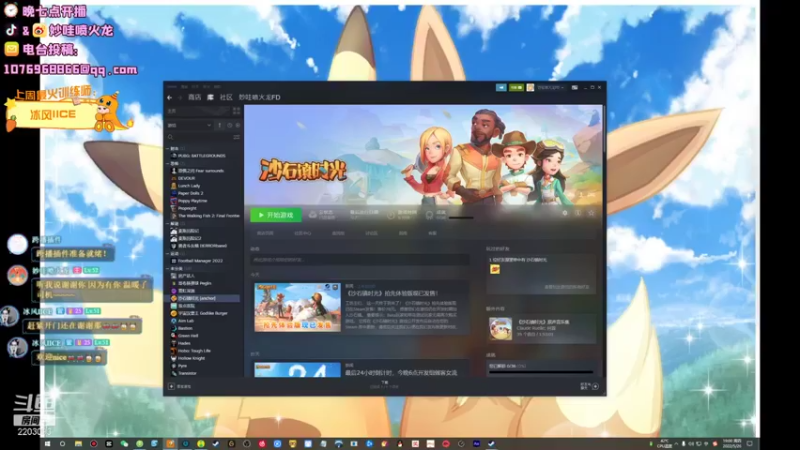Image resolution: width=800 pixels, height=450 pixels.
Task: Open the green friends button in title bar
Action: [516, 88]
